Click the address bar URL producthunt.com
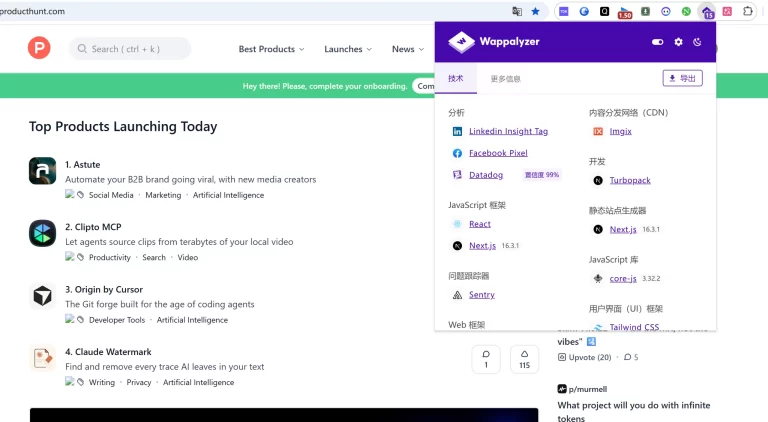This screenshot has width=768, height=422. 32,11
